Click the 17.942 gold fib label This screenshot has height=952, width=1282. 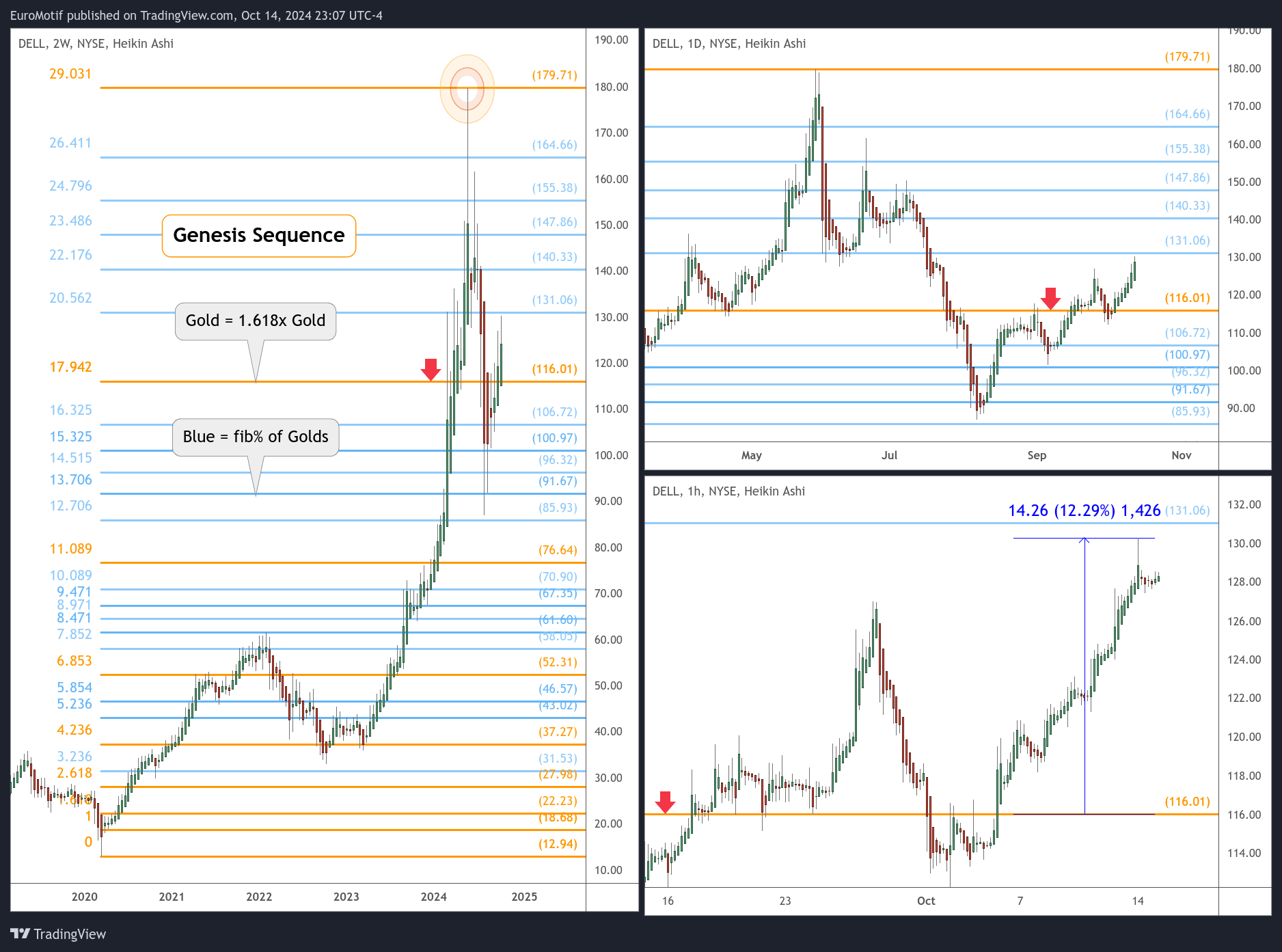(70, 367)
